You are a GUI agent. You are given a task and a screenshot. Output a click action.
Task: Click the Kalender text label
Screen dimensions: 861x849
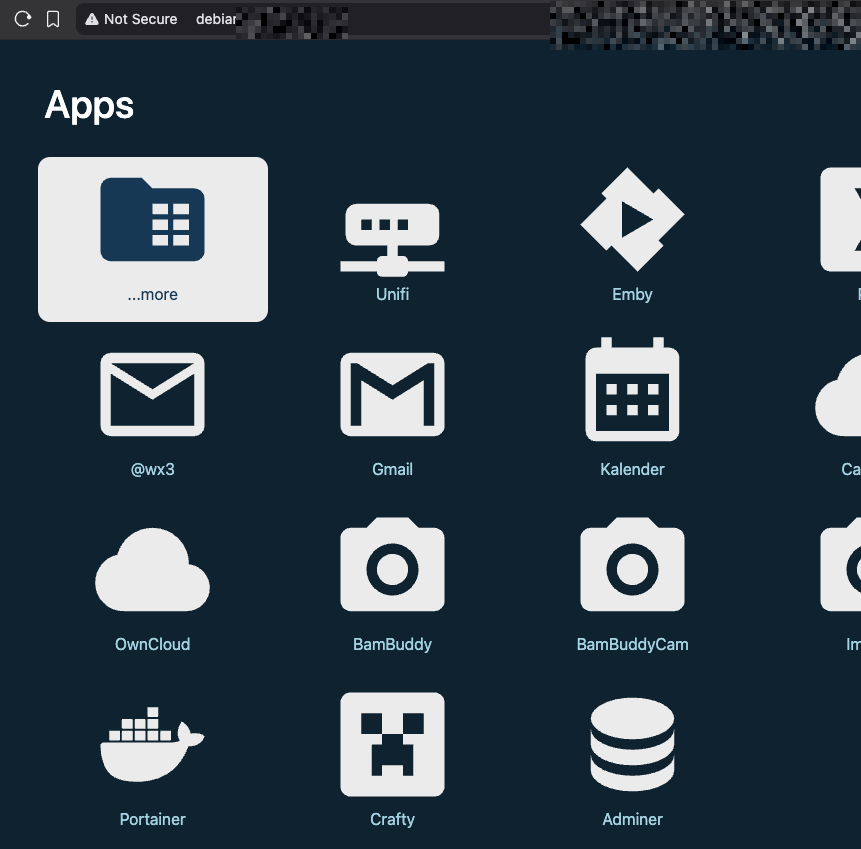(632, 470)
